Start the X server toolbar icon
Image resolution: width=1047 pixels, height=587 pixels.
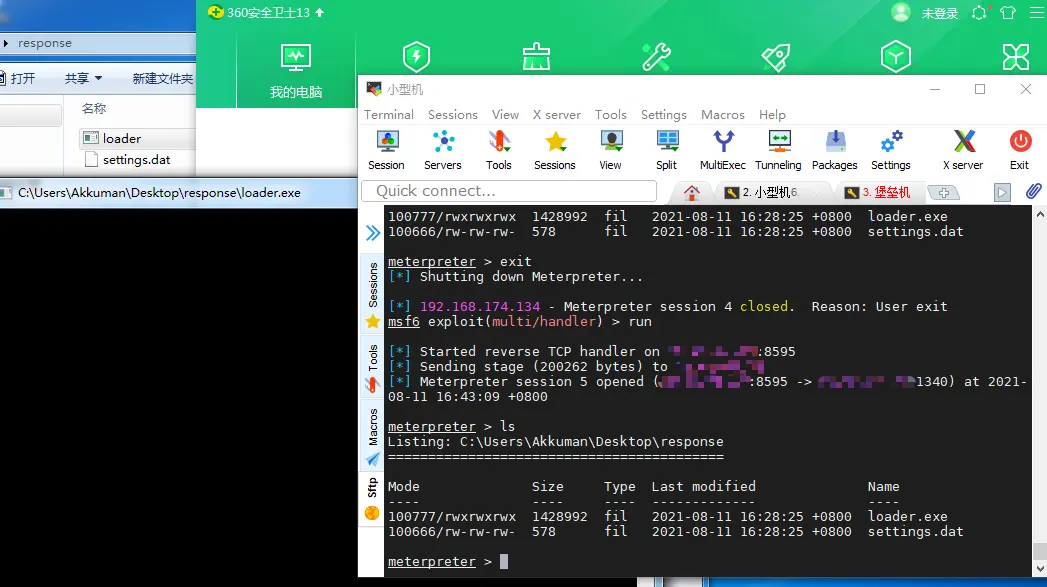tap(963, 150)
